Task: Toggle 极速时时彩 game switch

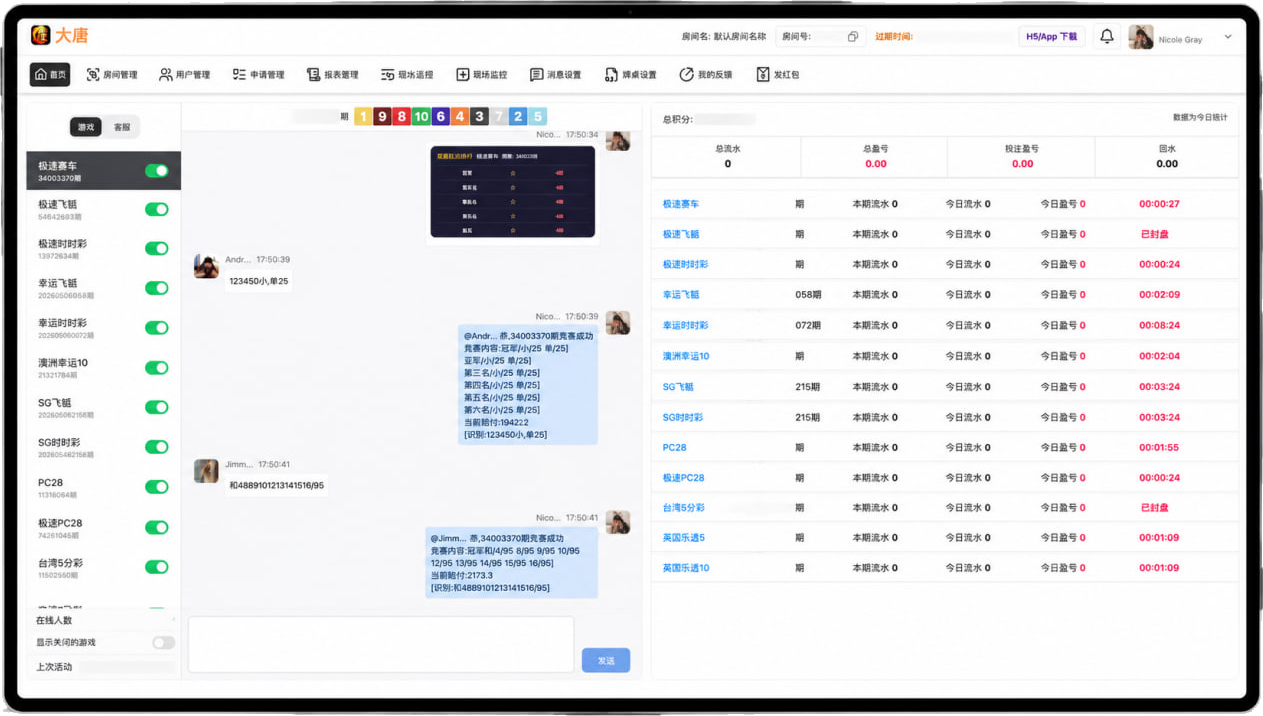Action: [x=157, y=249]
